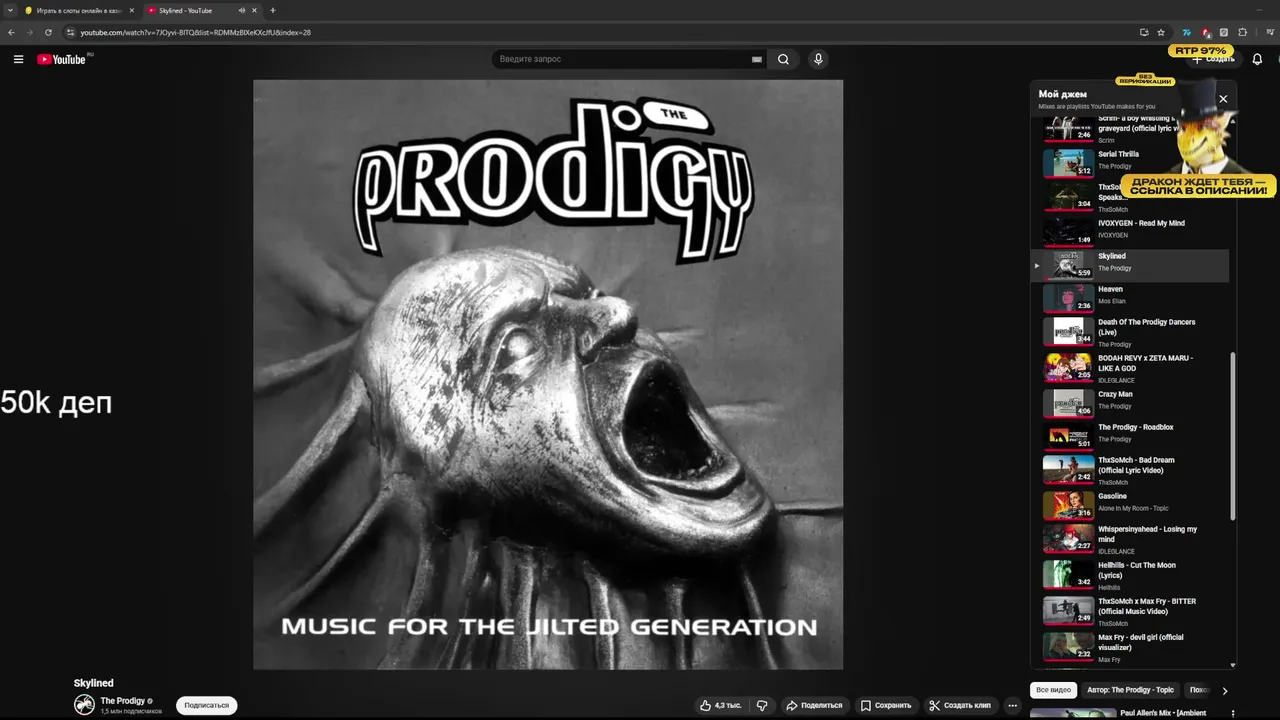Play 'Hellhills - Cut The Moon (Lyrics)'
Screen dimensions: 1280x720
(1130, 576)
